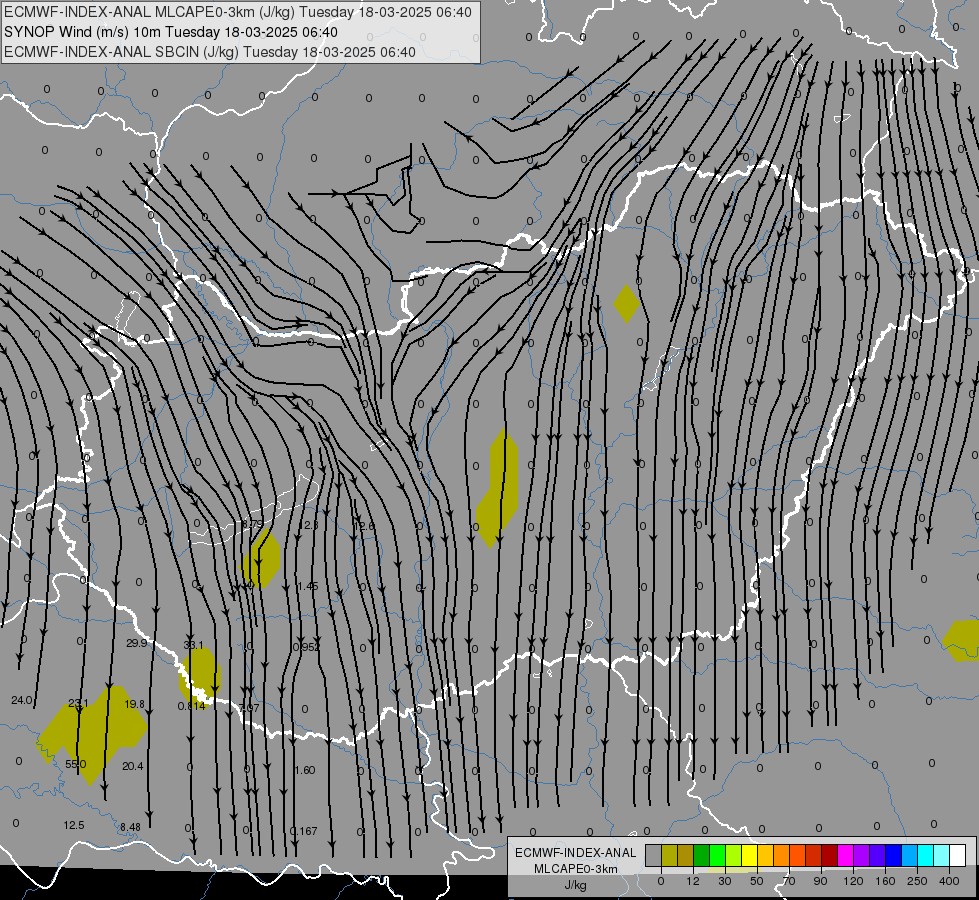The height and width of the screenshot is (900, 979).
Task: Click the map value 20.4
Action: pyautogui.click(x=133, y=766)
